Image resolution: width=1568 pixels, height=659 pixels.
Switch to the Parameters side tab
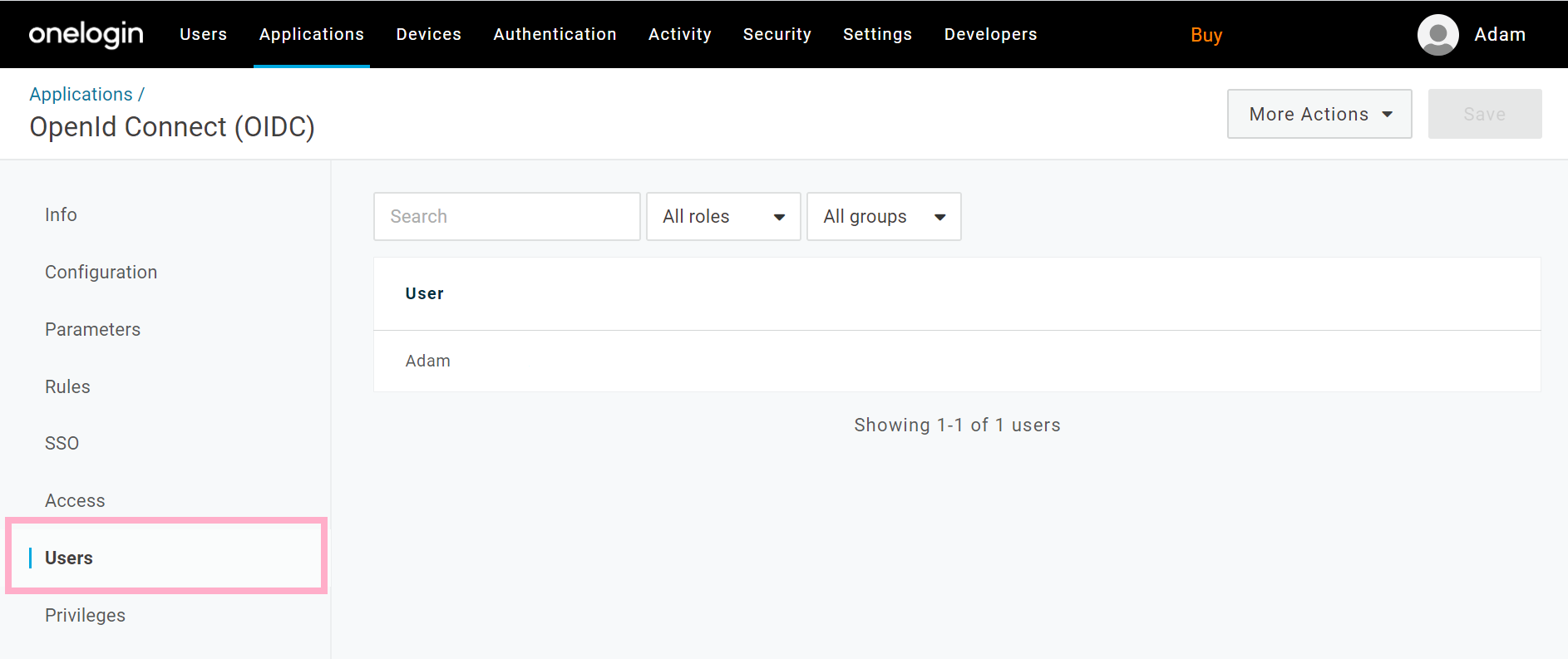(93, 329)
